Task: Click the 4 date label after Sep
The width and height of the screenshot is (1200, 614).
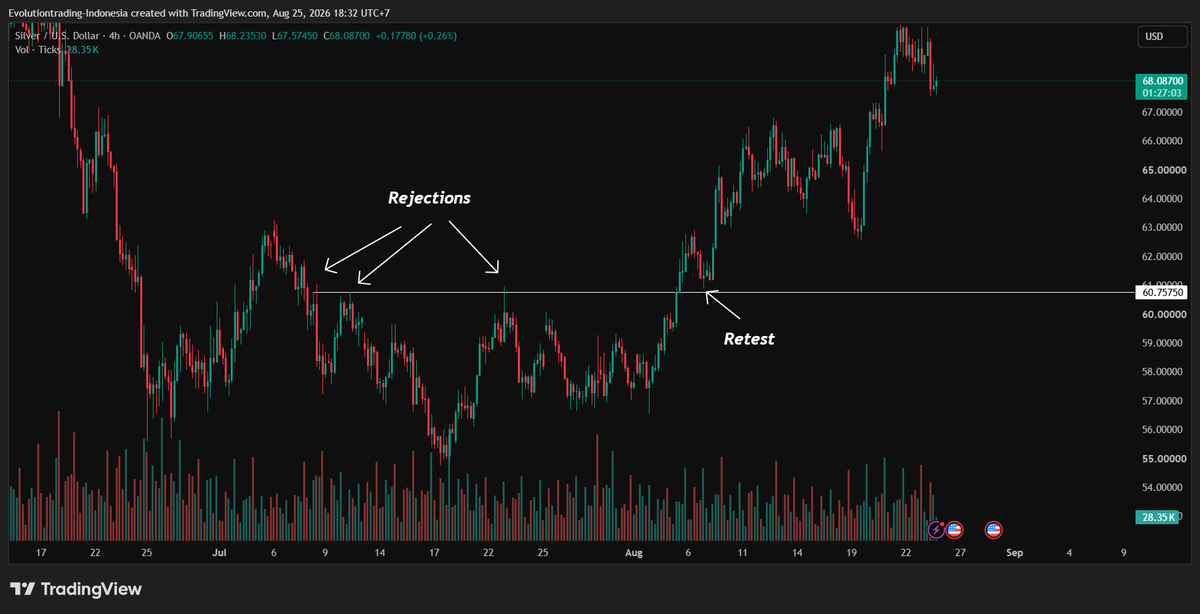Action: (1069, 552)
